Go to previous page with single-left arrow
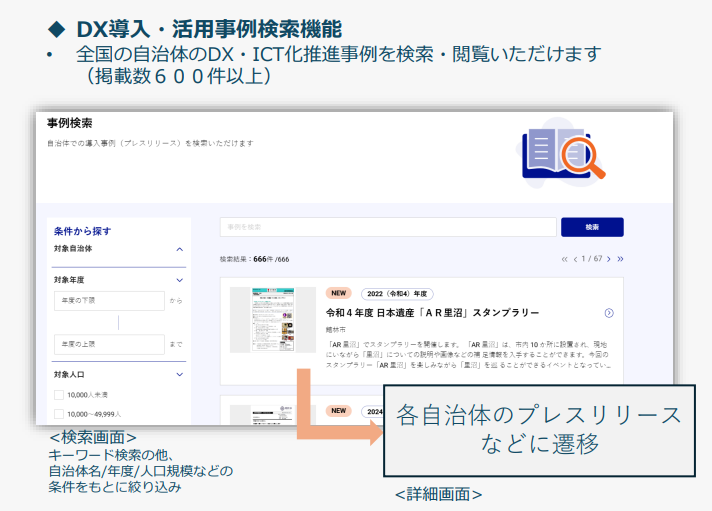The width and height of the screenshot is (712, 511). pyautogui.click(x=575, y=259)
